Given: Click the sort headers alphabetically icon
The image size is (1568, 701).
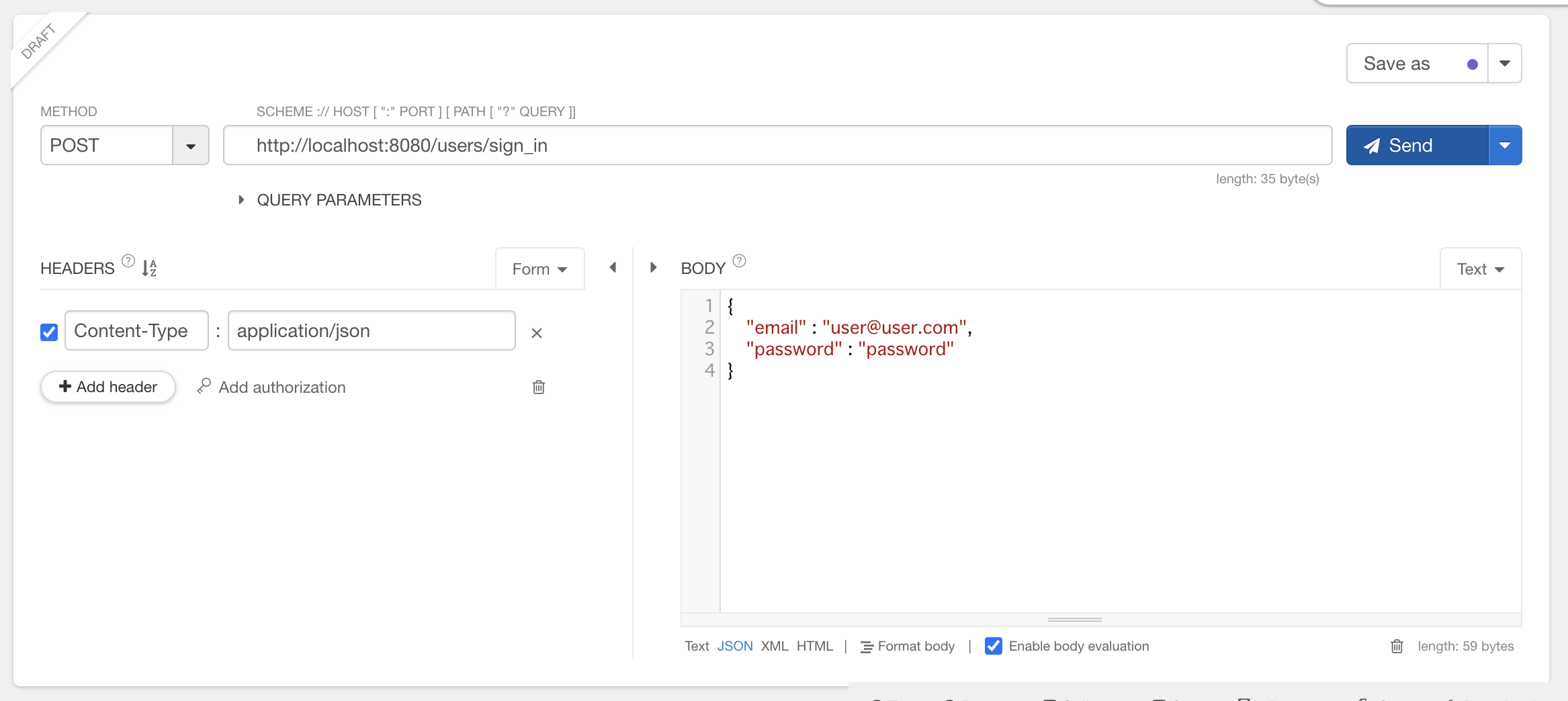Looking at the screenshot, I should tap(149, 268).
